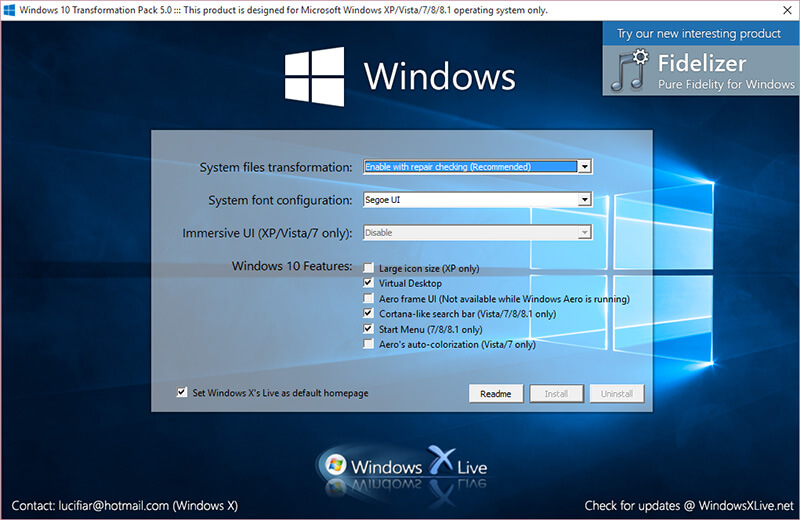
Task: Open the Readme button
Action: tap(496, 393)
